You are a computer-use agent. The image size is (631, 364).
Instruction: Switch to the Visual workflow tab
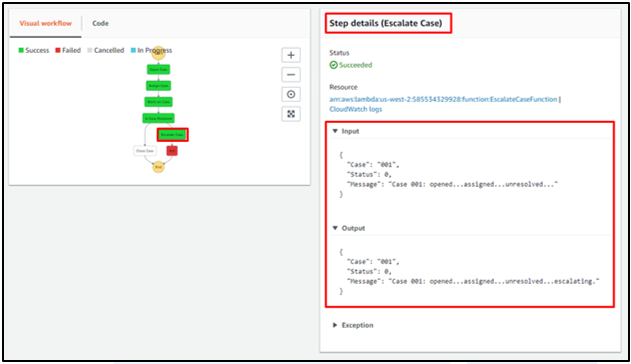click(45, 23)
